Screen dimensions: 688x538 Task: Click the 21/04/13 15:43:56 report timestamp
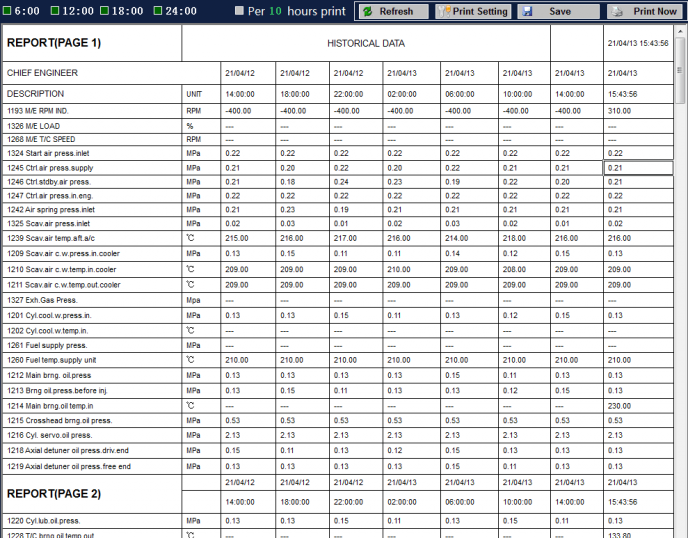pos(638,43)
